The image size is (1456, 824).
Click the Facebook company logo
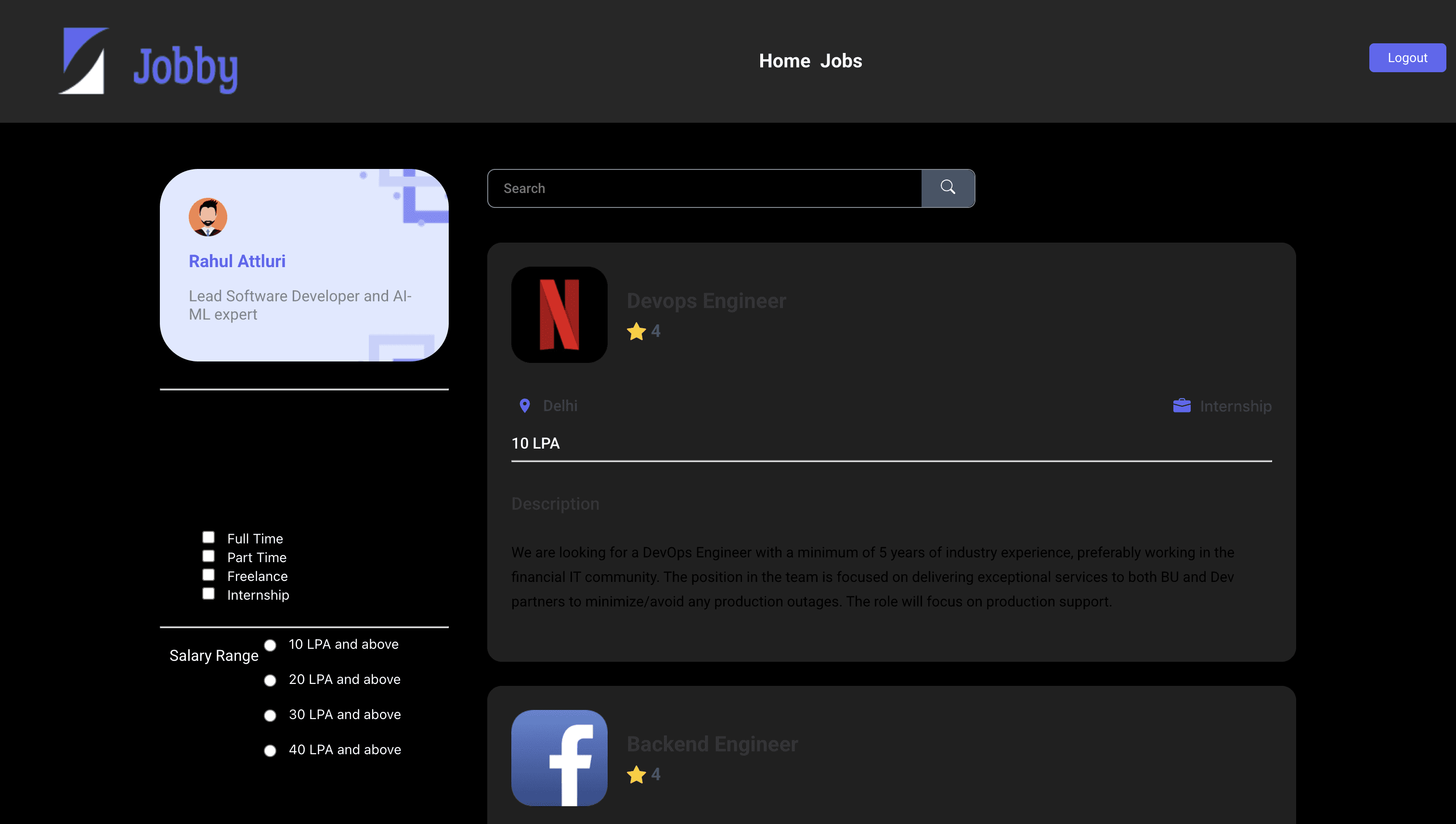point(559,757)
